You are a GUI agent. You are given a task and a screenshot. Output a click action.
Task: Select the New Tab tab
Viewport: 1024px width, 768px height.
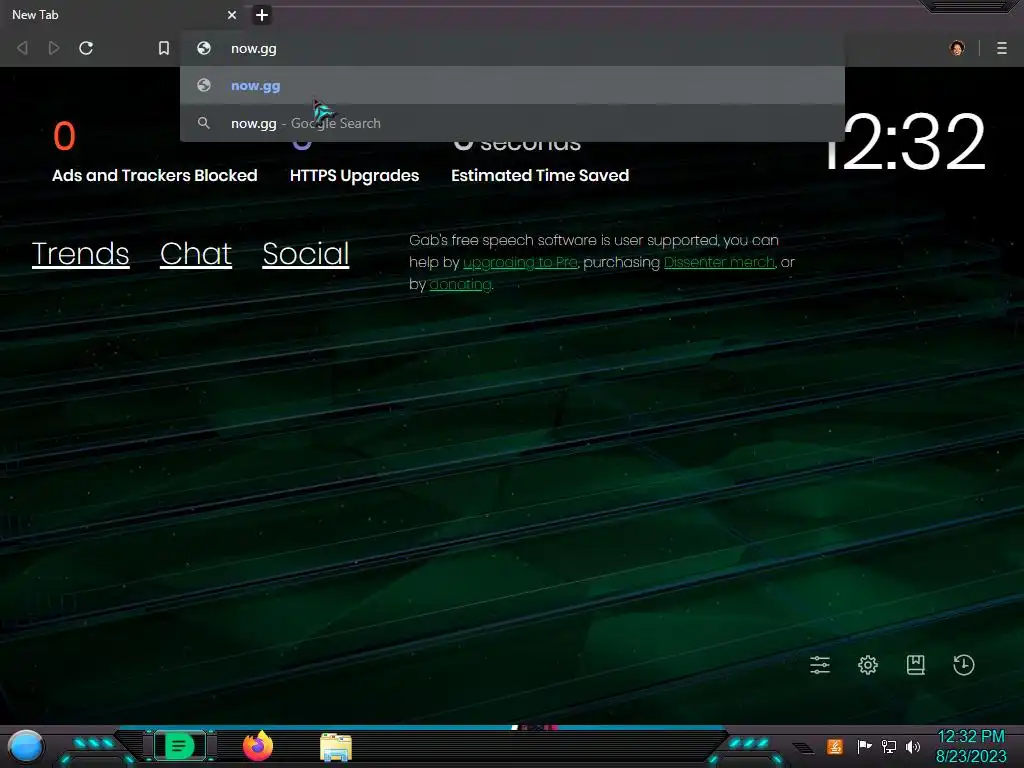coord(121,14)
